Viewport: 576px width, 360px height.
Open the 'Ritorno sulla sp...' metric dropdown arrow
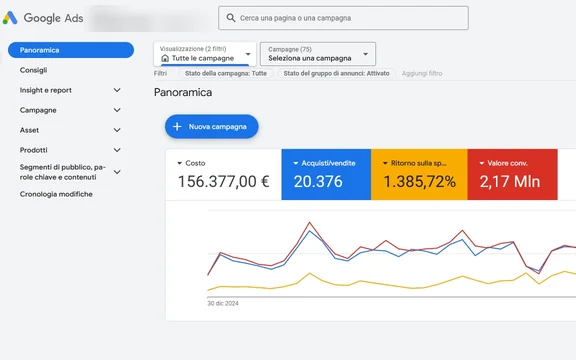(x=385, y=163)
